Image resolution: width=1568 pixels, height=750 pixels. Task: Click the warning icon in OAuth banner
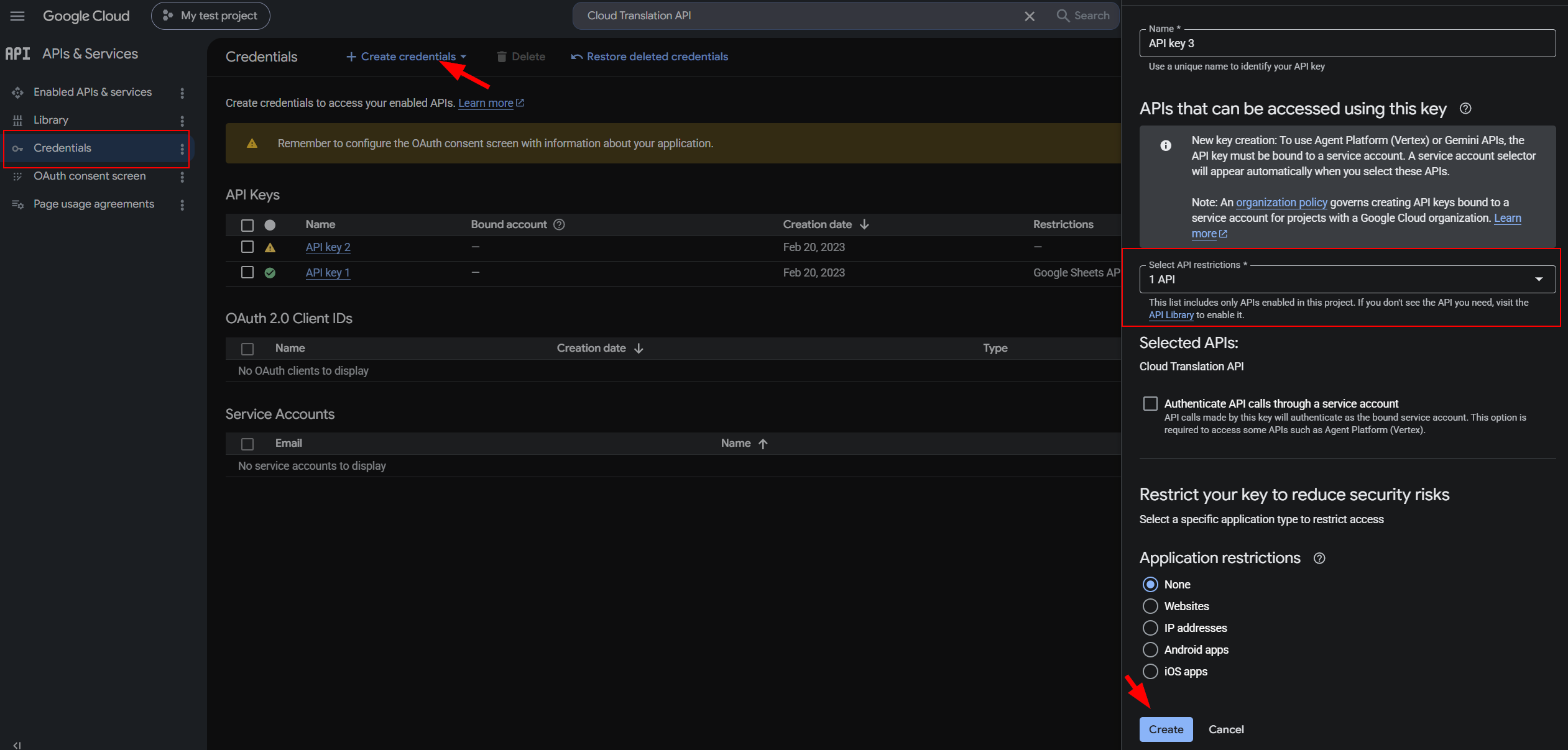click(252, 144)
